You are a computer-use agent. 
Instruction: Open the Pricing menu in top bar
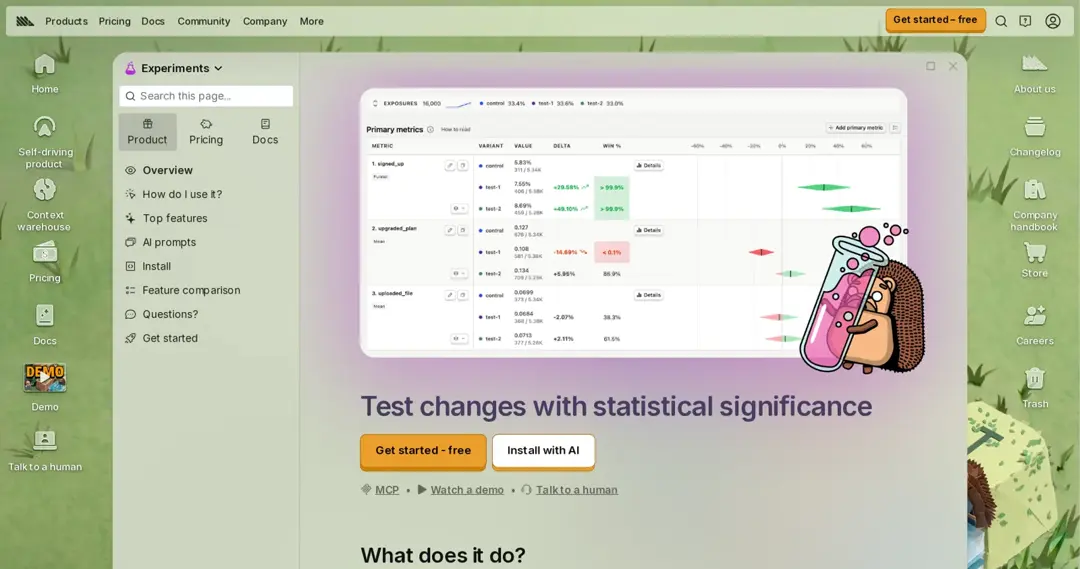(x=114, y=21)
